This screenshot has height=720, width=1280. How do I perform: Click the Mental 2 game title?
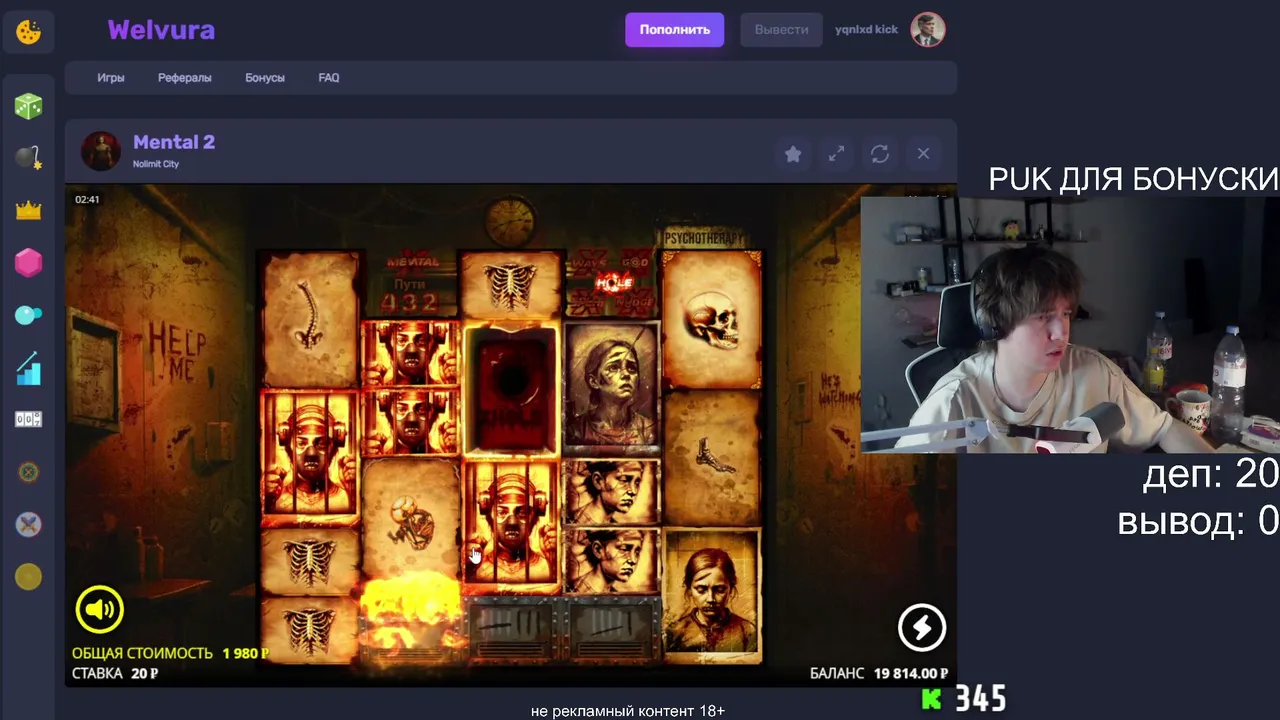point(174,142)
